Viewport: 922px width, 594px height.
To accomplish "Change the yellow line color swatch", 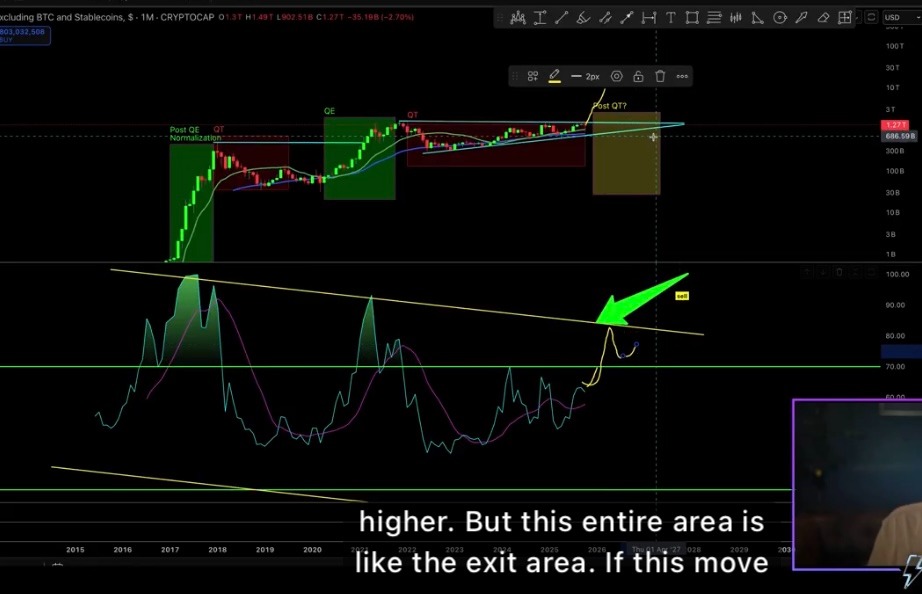I will (554, 76).
